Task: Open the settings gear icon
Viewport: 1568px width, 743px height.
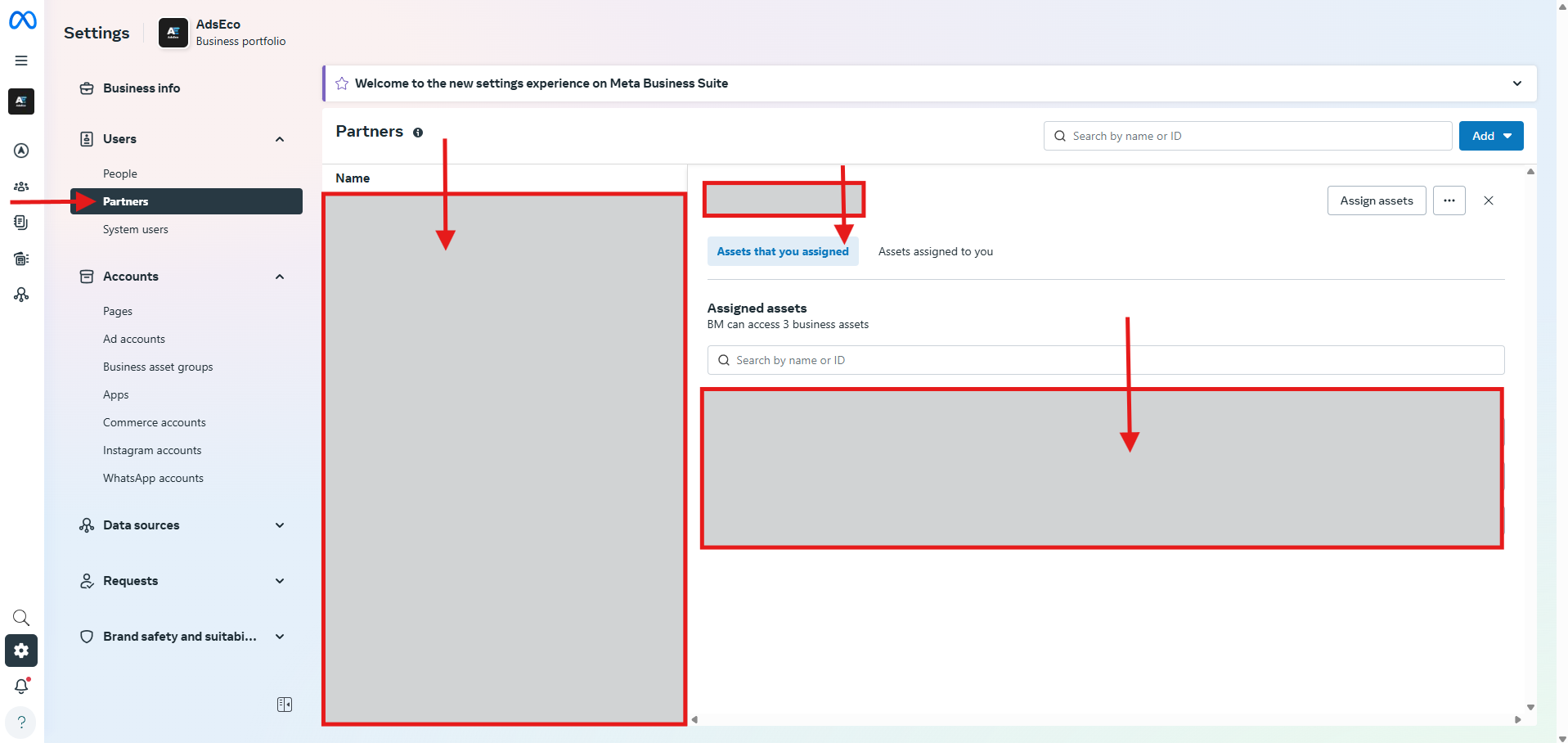Action: pyautogui.click(x=21, y=651)
